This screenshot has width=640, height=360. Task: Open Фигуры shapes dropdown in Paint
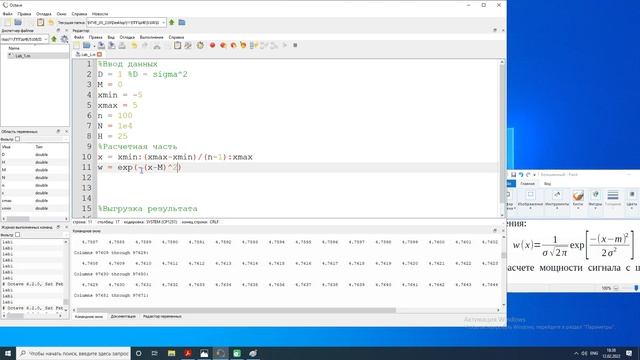595,199
